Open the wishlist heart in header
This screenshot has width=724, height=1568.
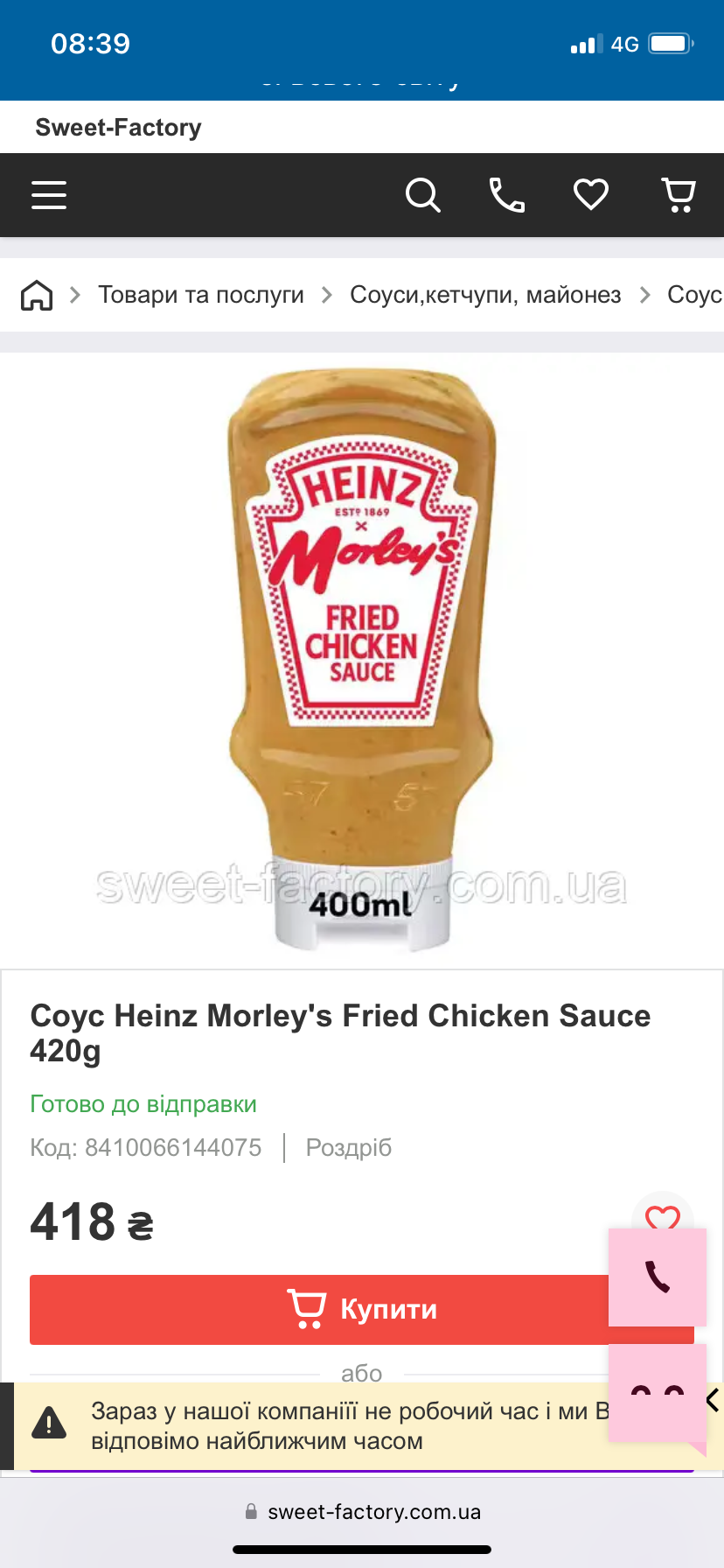[x=591, y=194]
